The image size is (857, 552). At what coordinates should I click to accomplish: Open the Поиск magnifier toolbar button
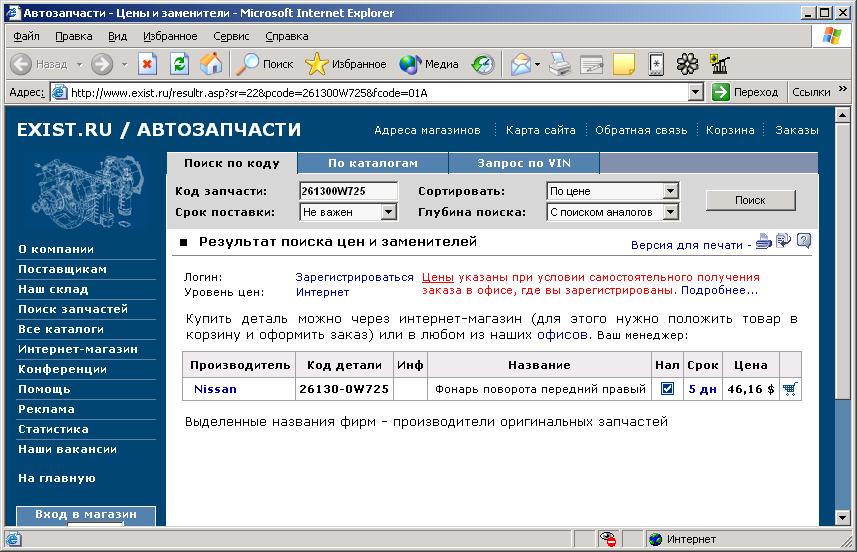pyautogui.click(x=265, y=64)
